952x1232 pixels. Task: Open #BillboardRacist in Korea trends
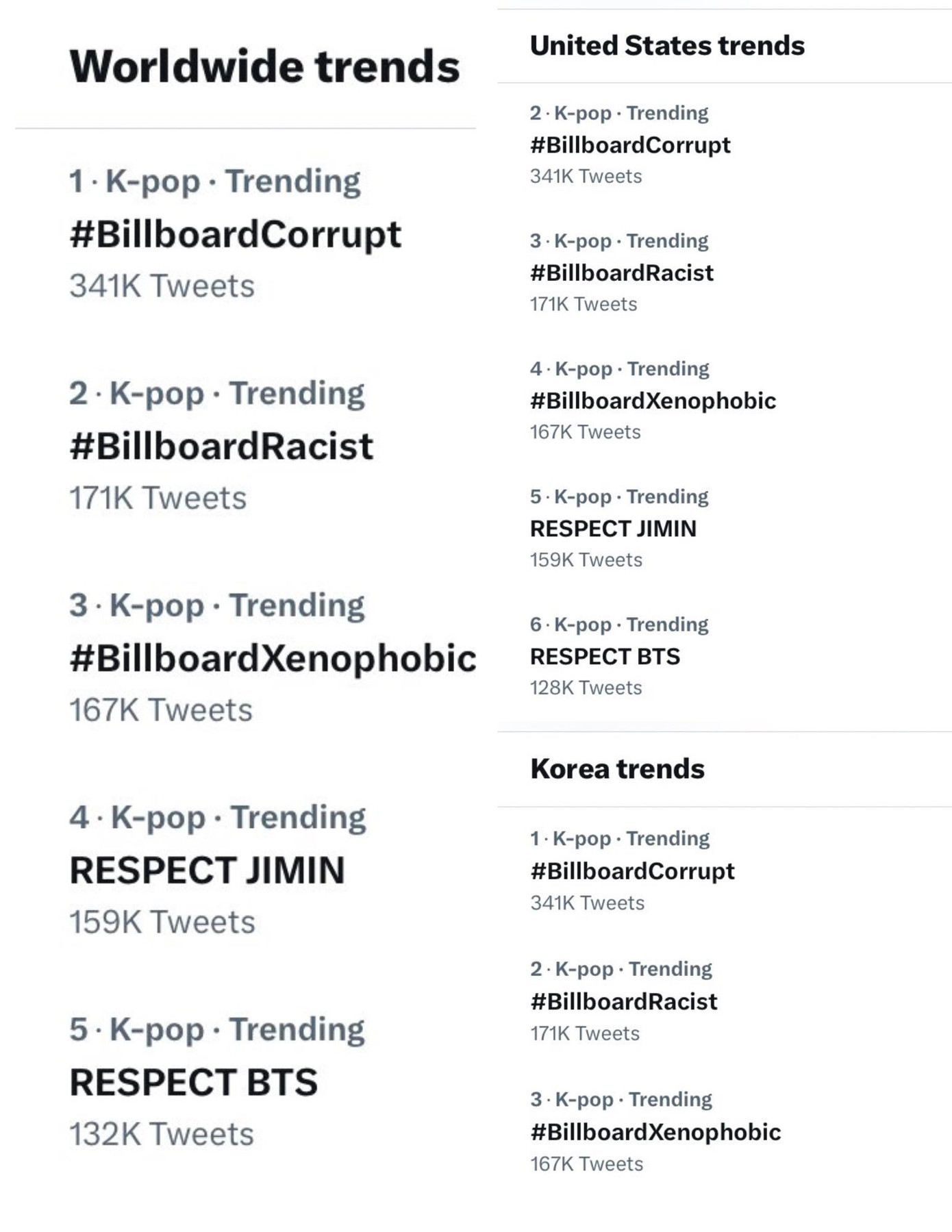623,1001
